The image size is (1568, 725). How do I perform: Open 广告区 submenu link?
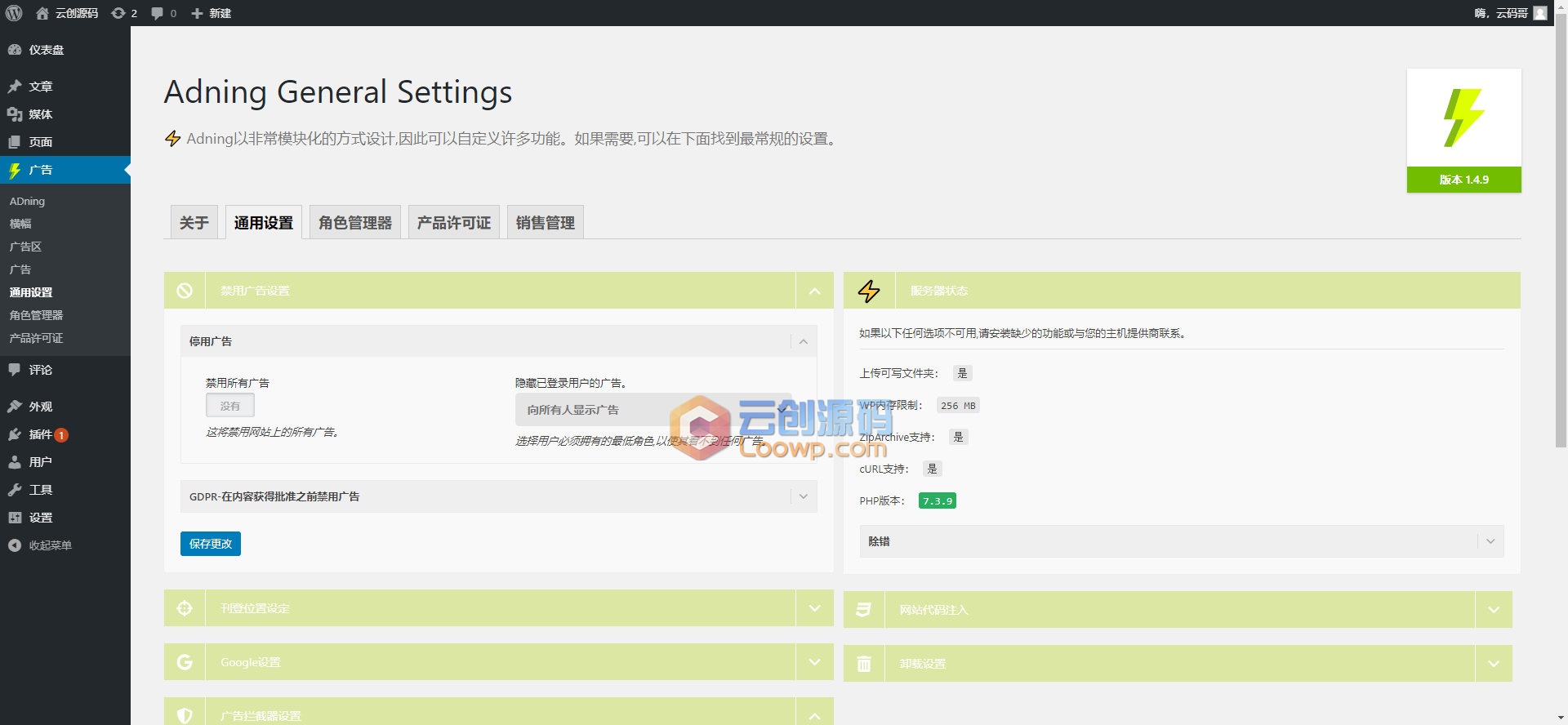pyautogui.click(x=25, y=247)
